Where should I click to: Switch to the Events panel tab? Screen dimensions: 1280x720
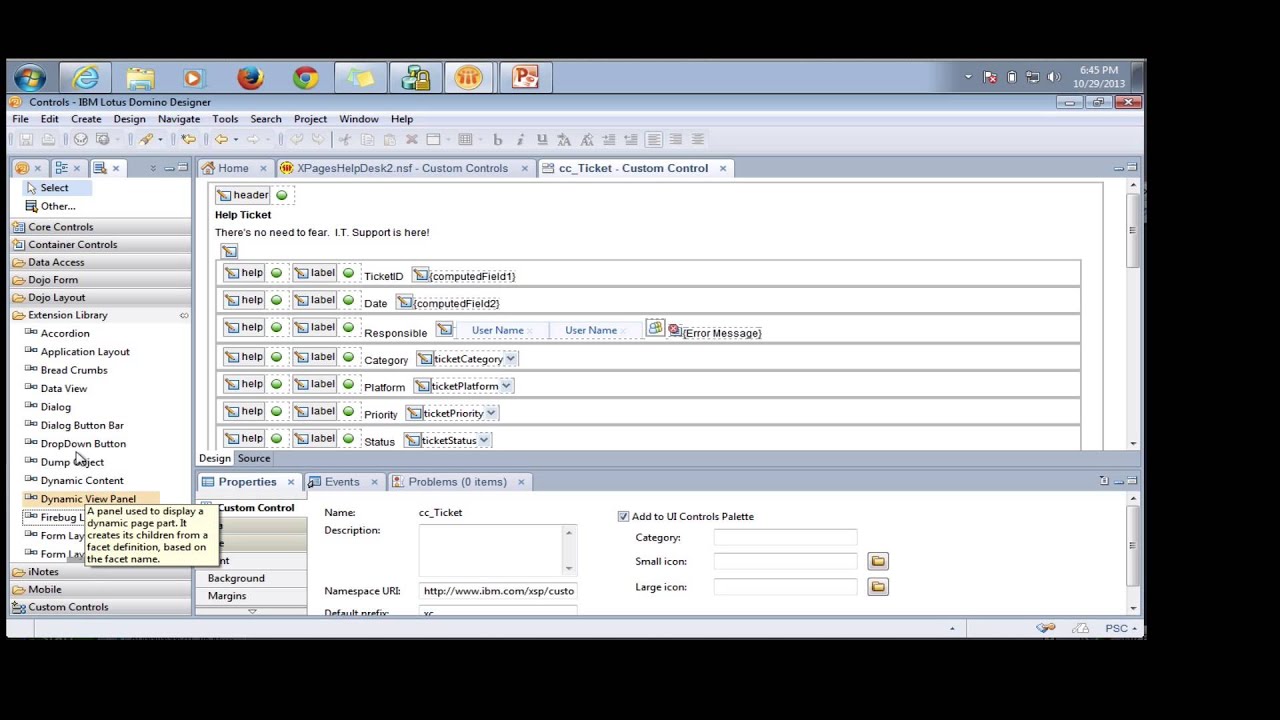coord(341,482)
